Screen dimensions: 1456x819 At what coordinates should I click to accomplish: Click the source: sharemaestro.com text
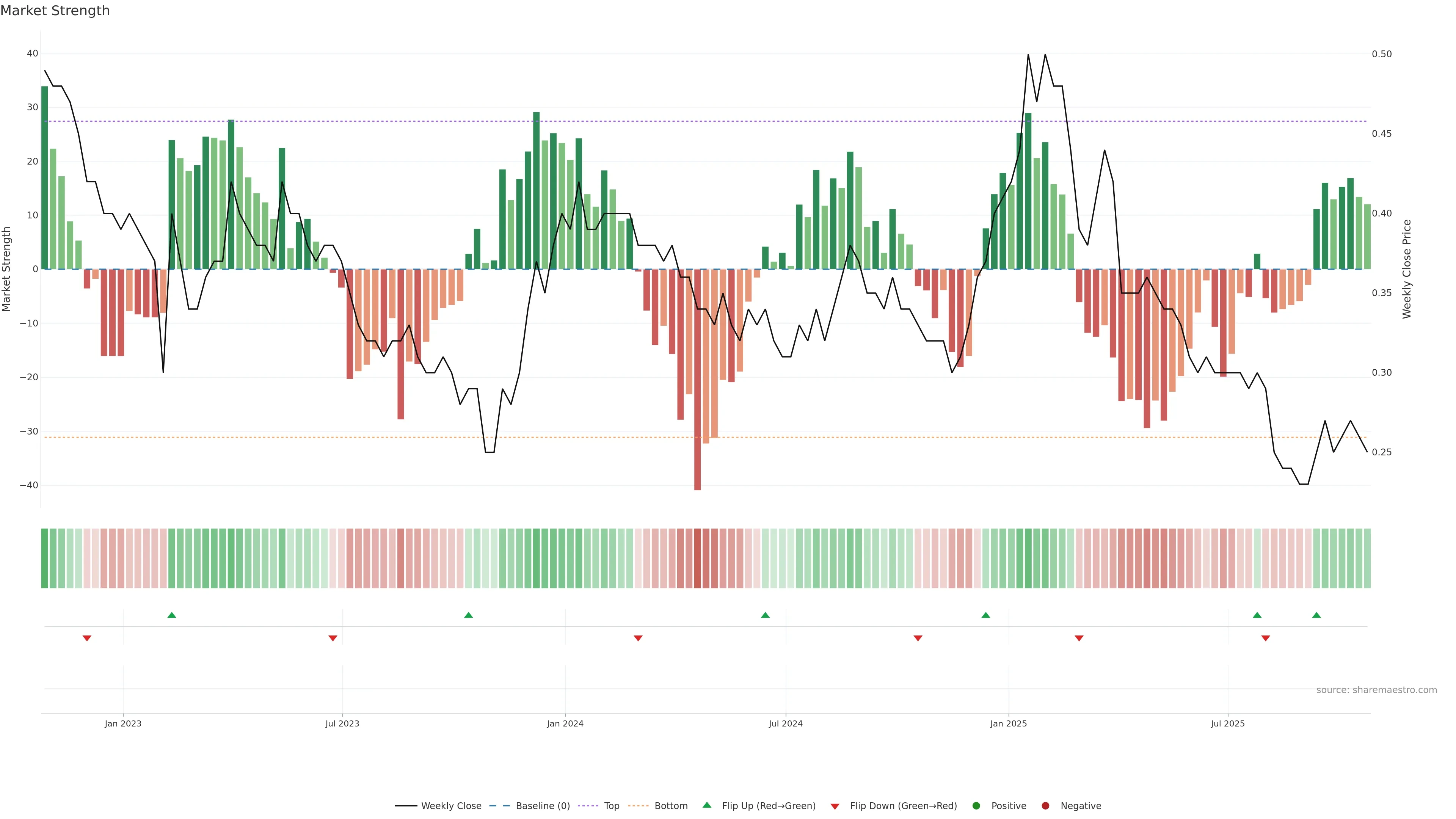pyautogui.click(x=1376, y=690)
